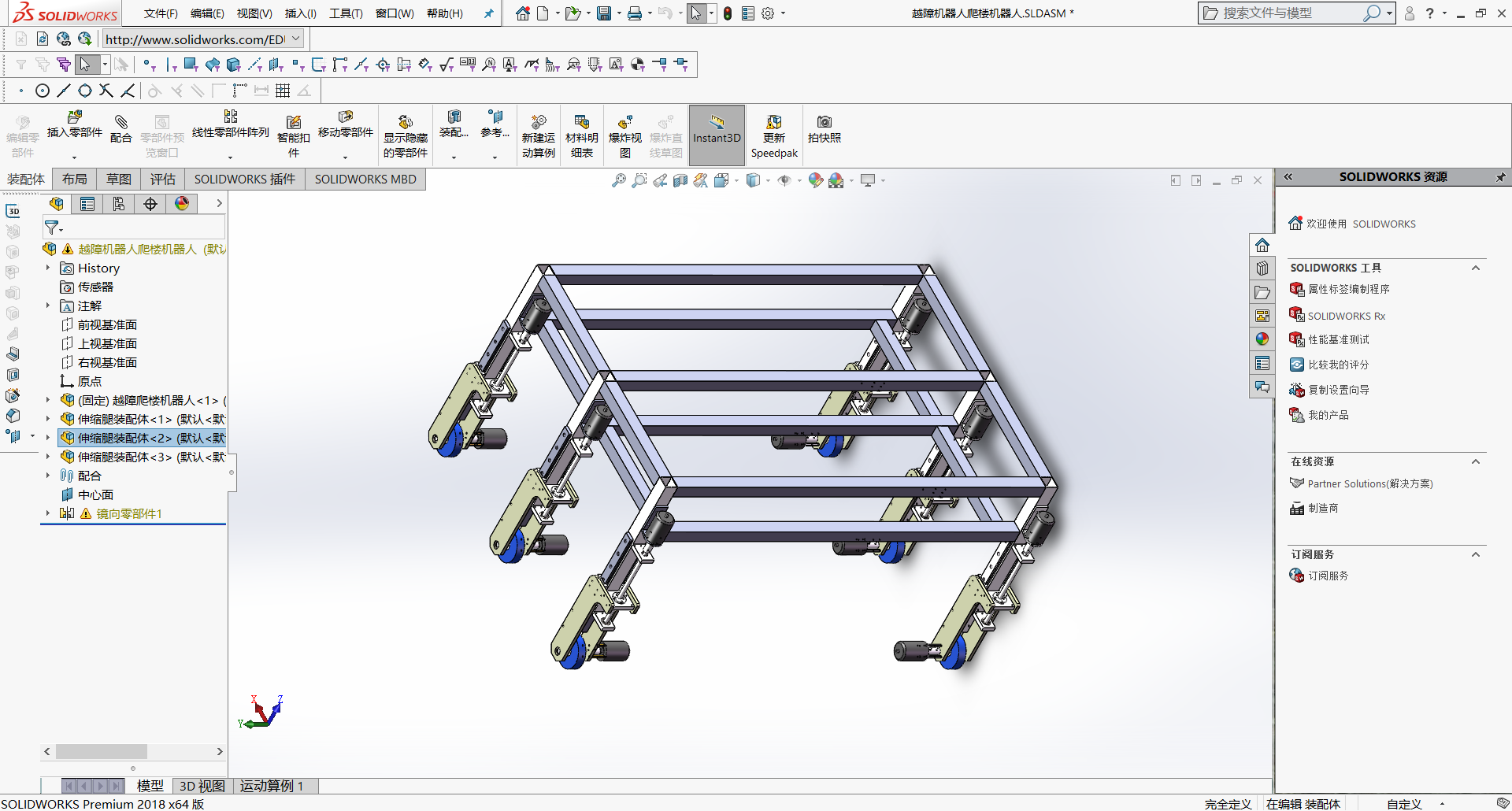This screenshot has width=1512, height=811.
Task: Open Section View tool
Action: point(680,180)
